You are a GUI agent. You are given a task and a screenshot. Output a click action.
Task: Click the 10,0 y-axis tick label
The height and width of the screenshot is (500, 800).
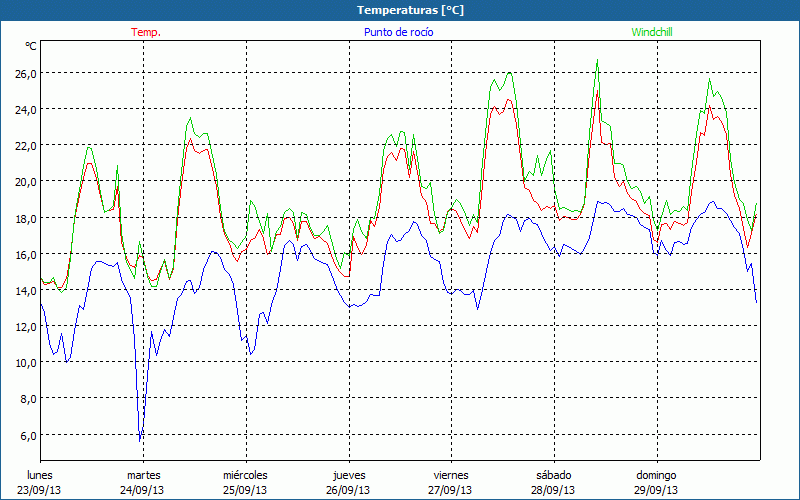coord(24,362)
